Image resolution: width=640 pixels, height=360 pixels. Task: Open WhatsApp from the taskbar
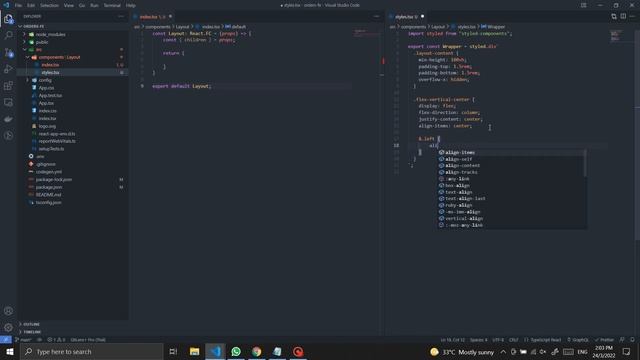[x=236, y=351]
